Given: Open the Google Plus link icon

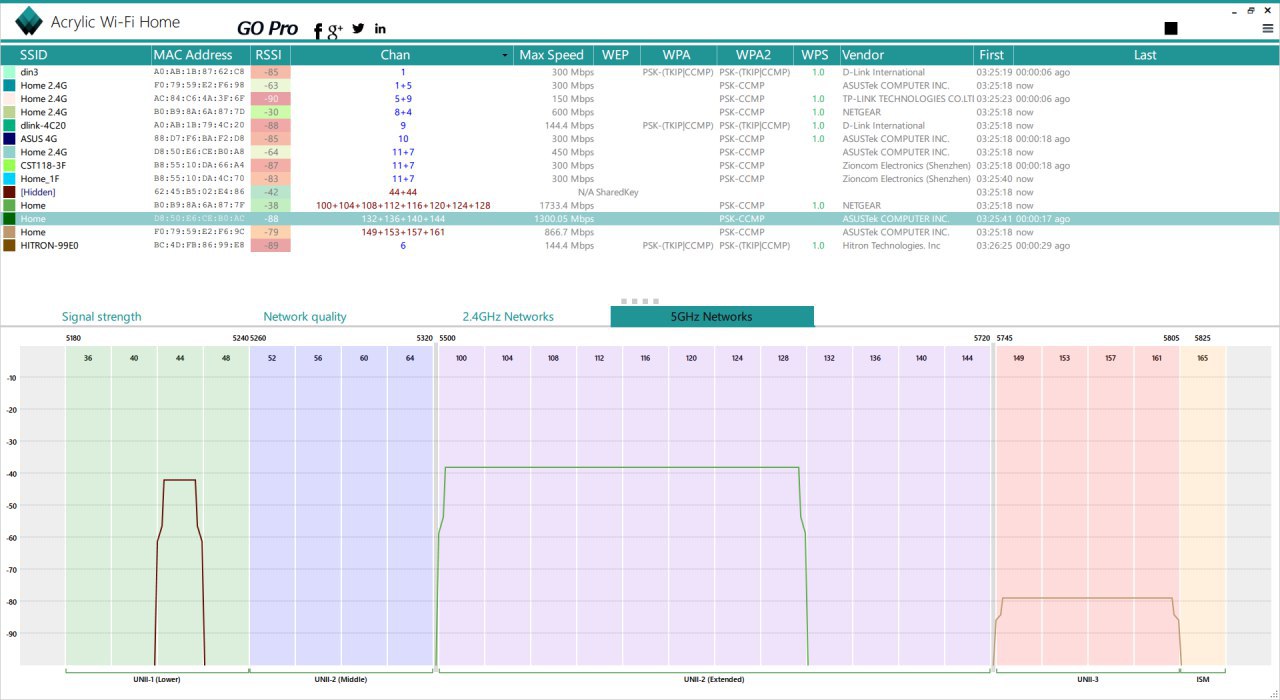Looking at the screenshot, I should click(x=335, y=30).
